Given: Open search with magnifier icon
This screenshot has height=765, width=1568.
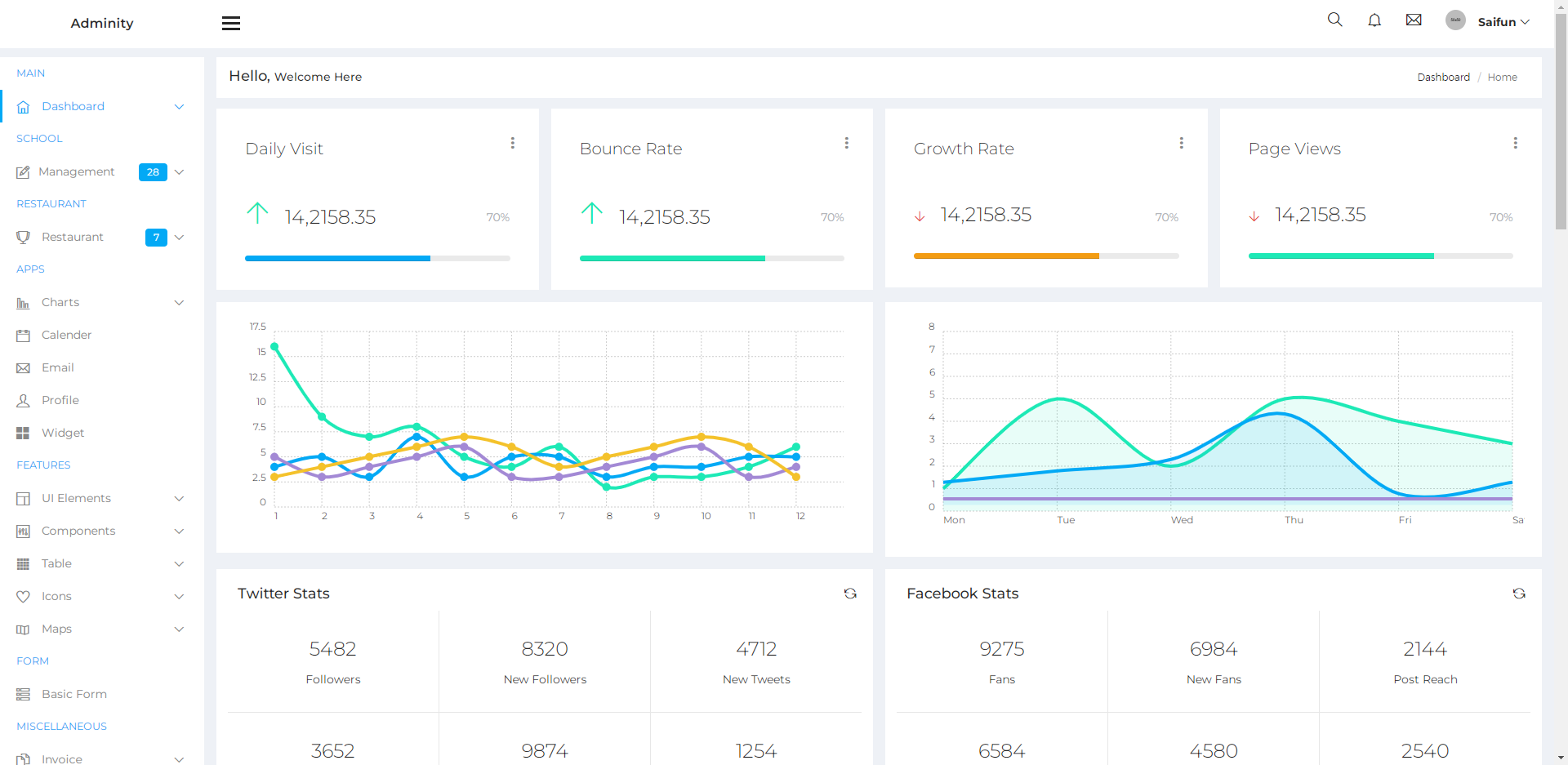Looking at the screenshot, I should coord(1334,20).
